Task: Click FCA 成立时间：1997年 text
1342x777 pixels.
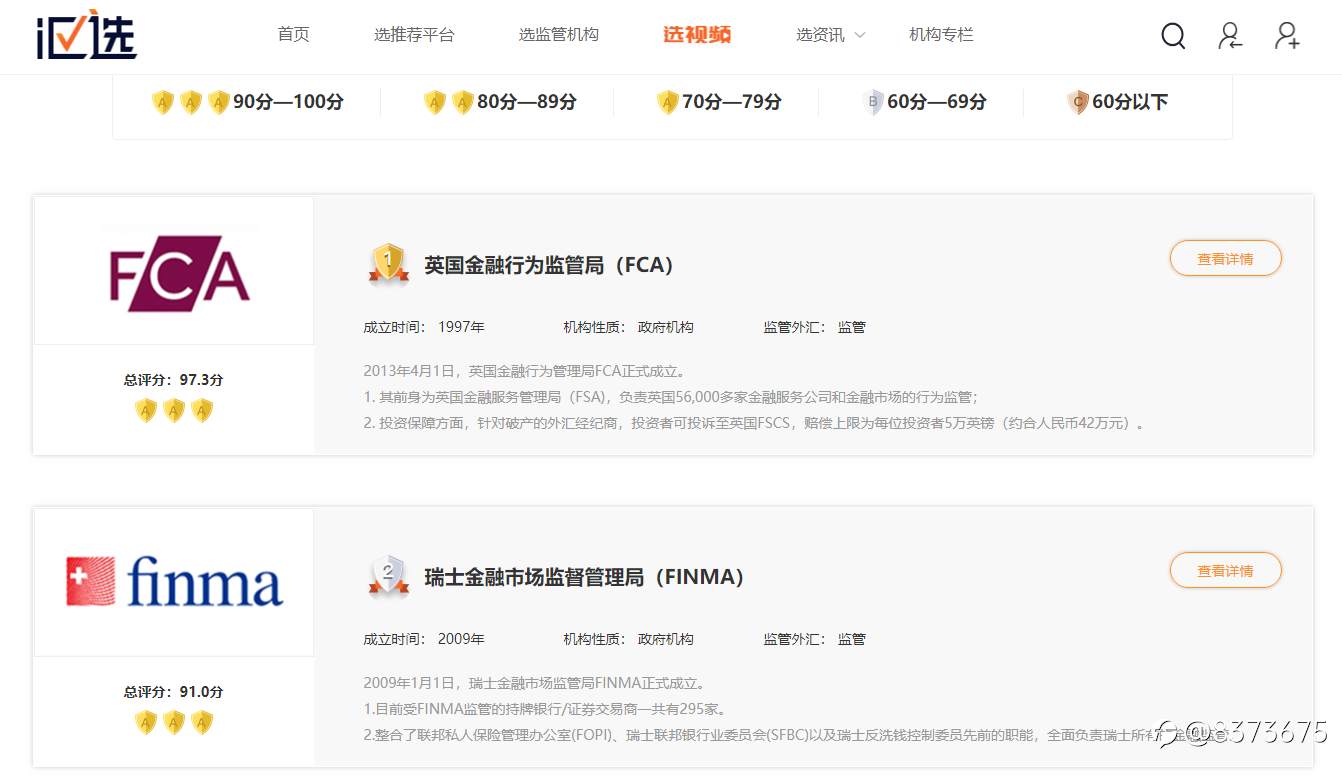Action: 424,327
